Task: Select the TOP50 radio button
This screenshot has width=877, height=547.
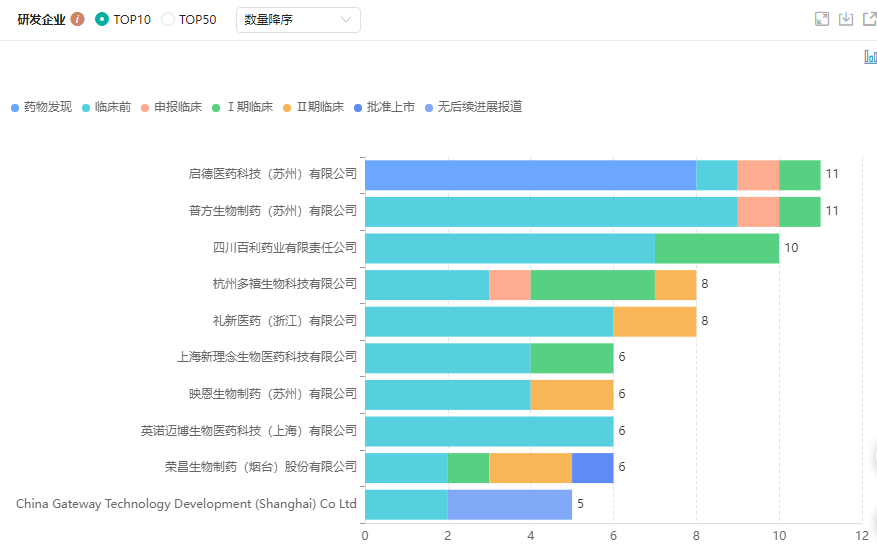Action: click(x=168, y=19)
